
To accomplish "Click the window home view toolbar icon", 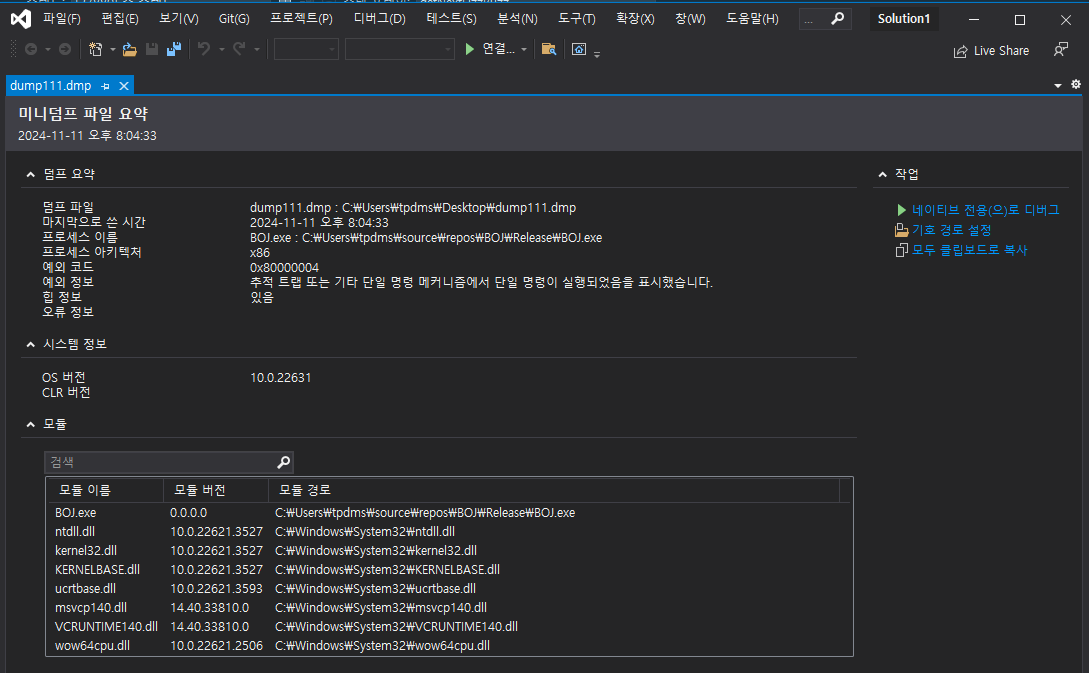I will click(579, 49).
